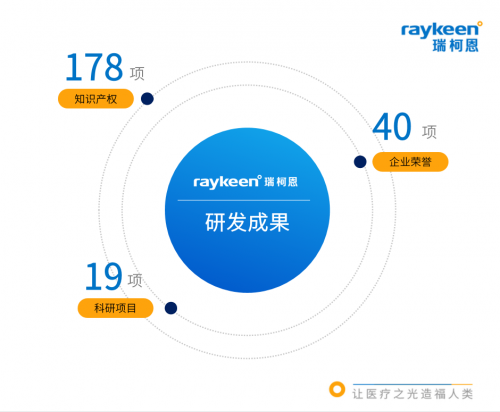Click the orange 企业荣誉 label
This screenshot has width=500, height=412.
tap(410, 162)
